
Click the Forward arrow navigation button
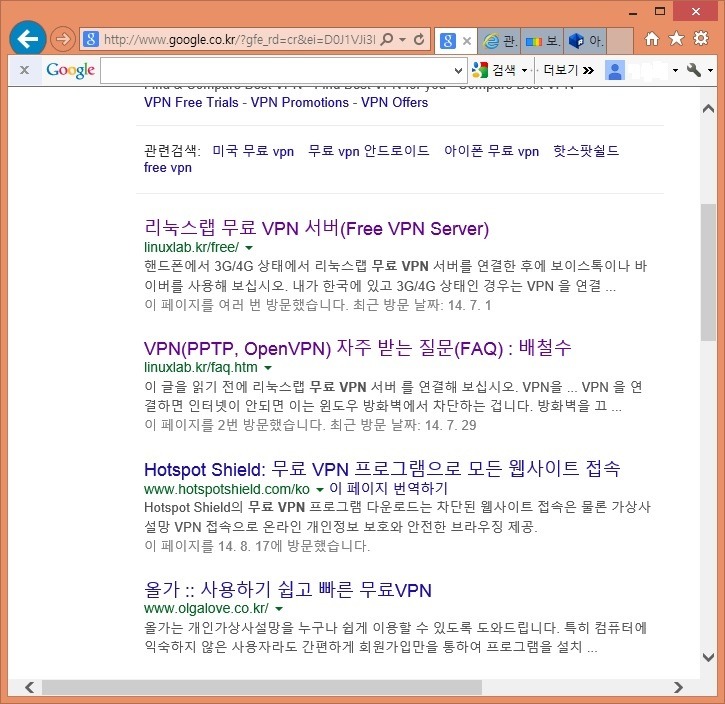pyautogui.click(x=62, y=39)
